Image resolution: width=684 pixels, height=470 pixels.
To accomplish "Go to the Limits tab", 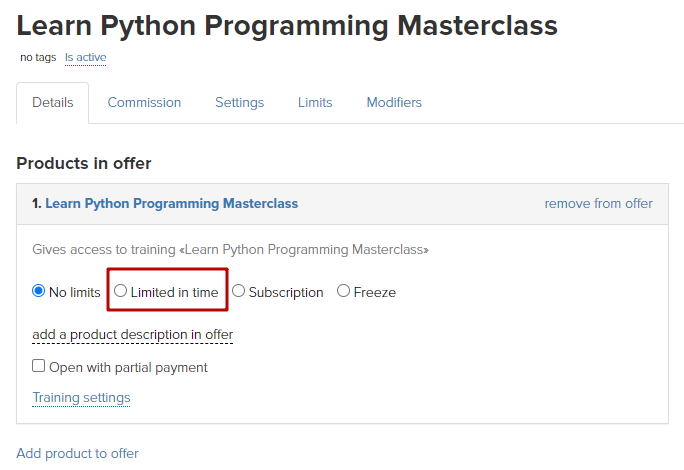I will [315, 103].
